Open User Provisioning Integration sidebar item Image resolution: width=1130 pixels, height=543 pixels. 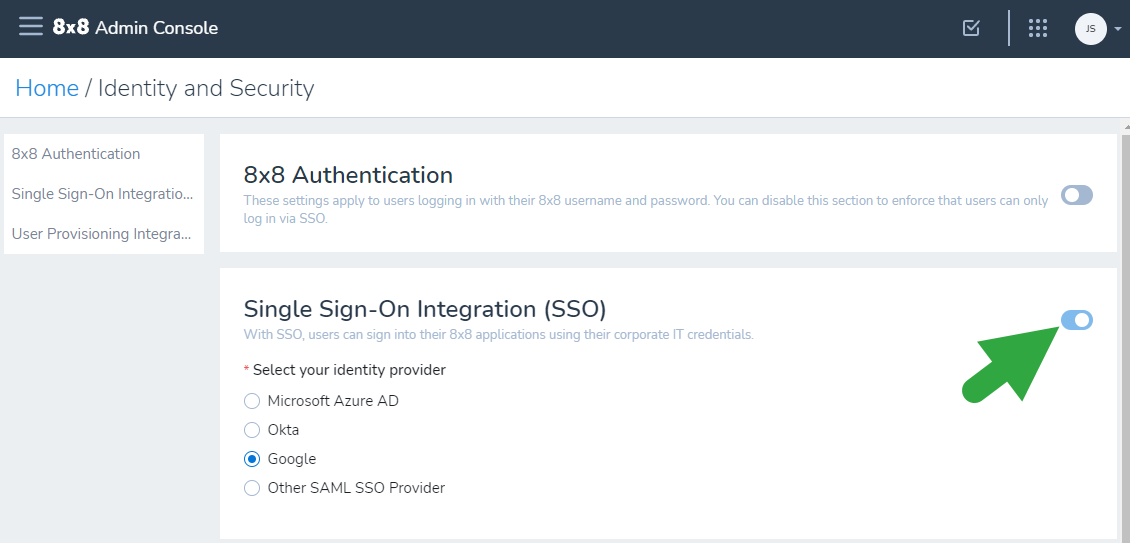click(104, 234)
